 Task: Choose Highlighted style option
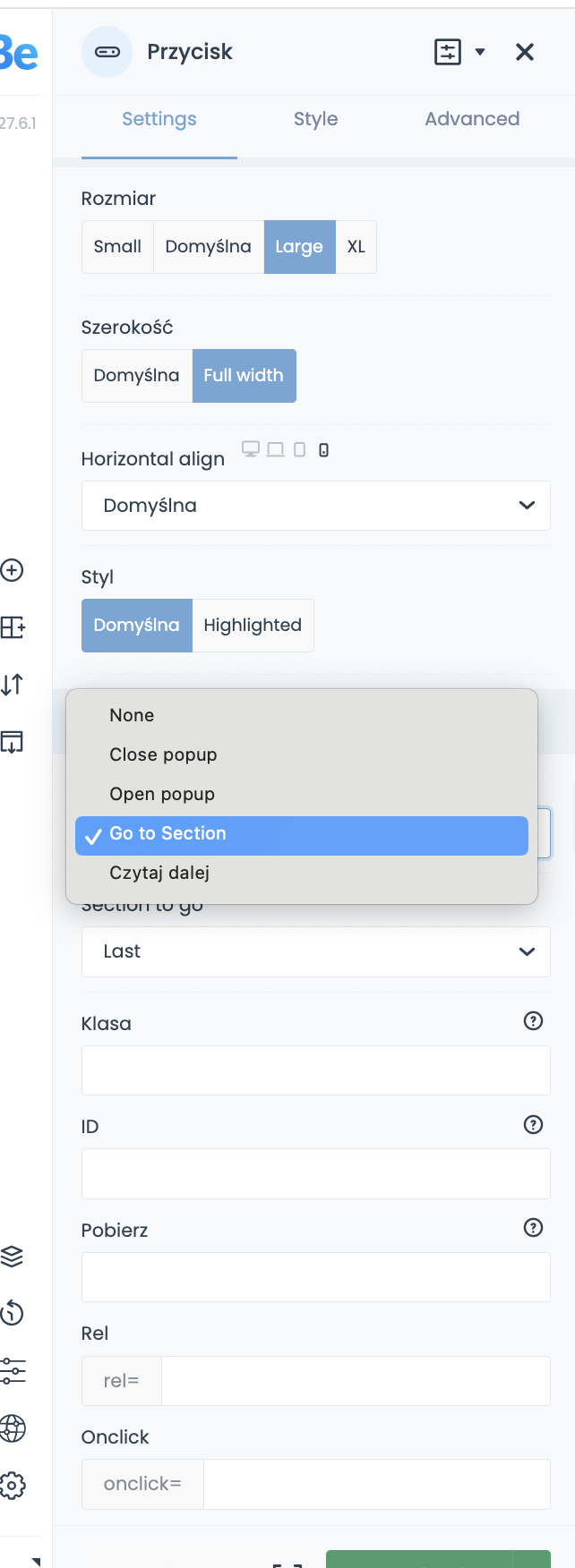coord(253,626)
